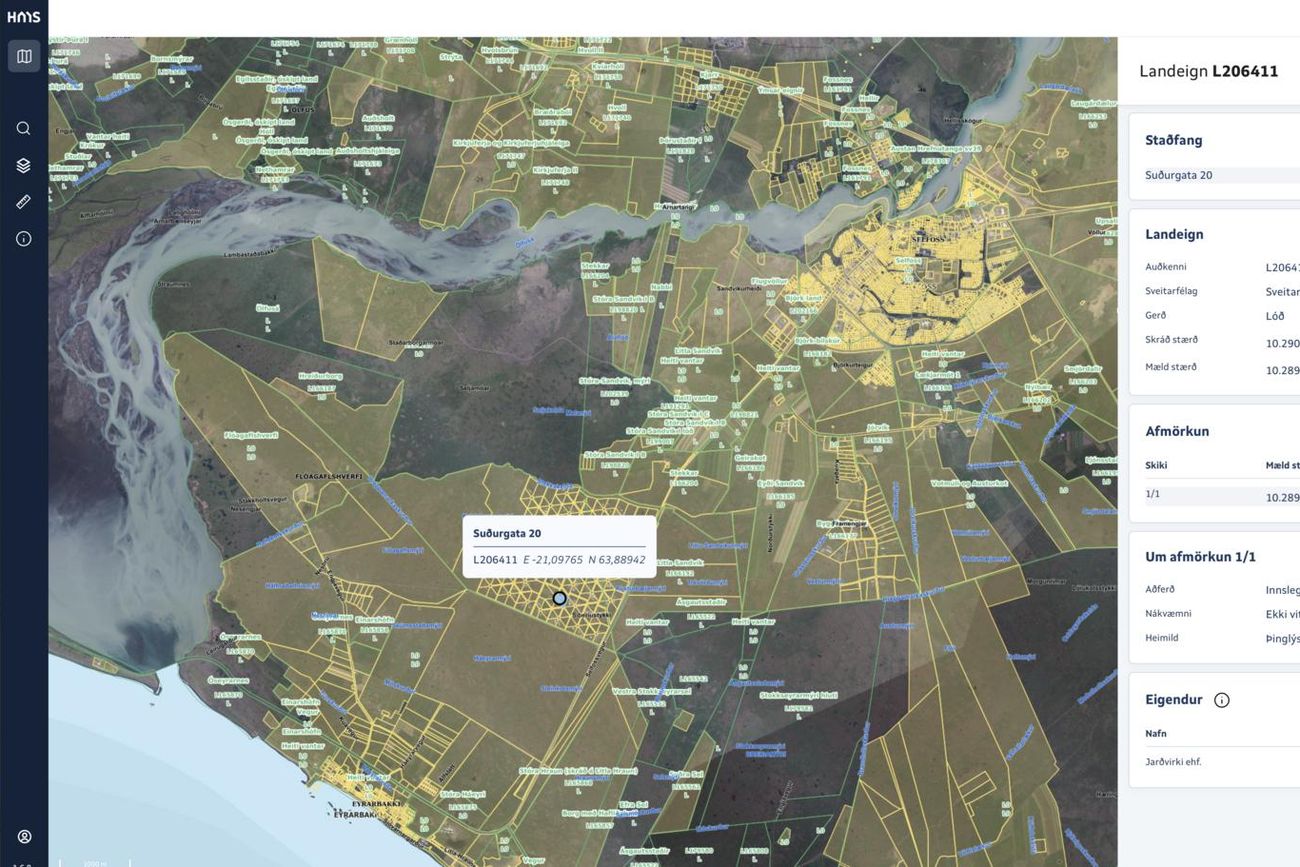Open the user account icon

tap(24, 836)
